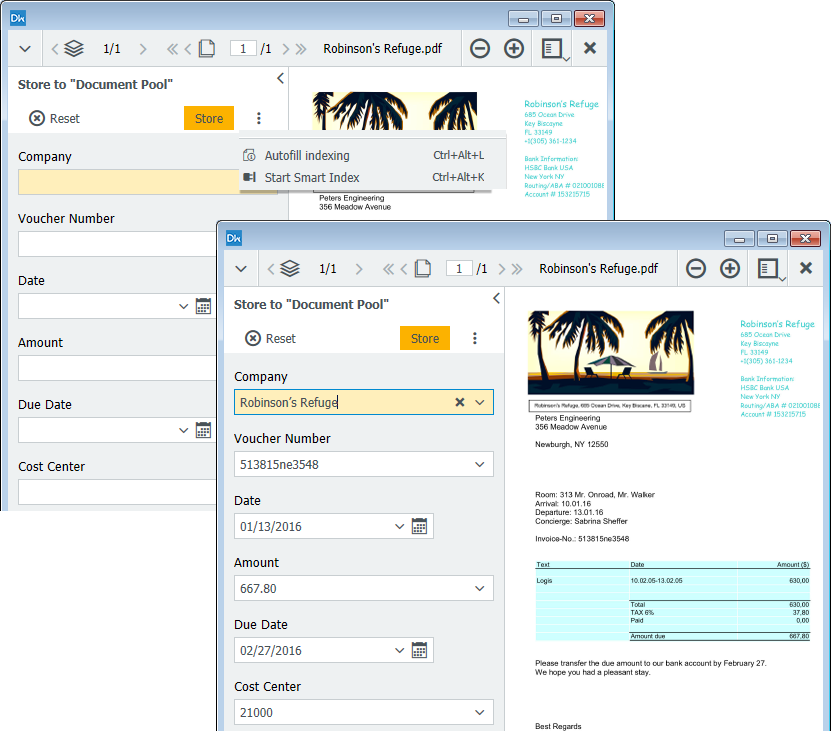Viewport: 831px width, 731px height.
Task: Open the Company dropdown arrow in front window
Action: click(x=480, y=402)
